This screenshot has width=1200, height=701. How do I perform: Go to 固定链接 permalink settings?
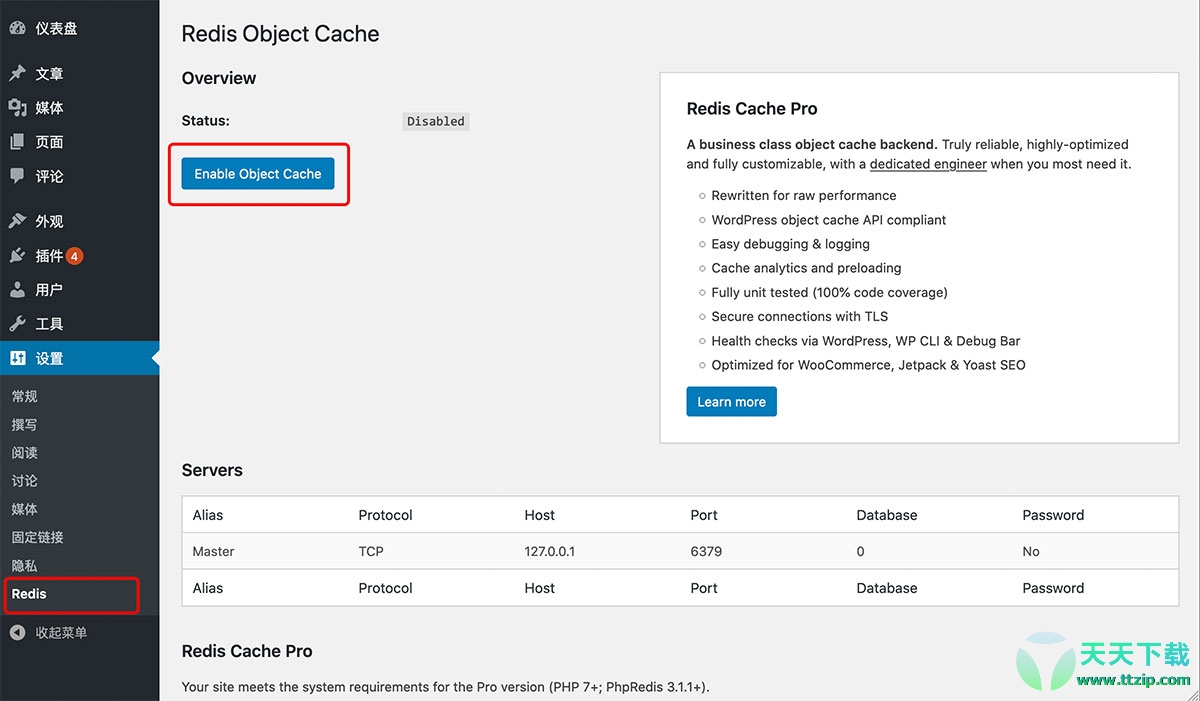pyautogui.click(x=38, y=537)
